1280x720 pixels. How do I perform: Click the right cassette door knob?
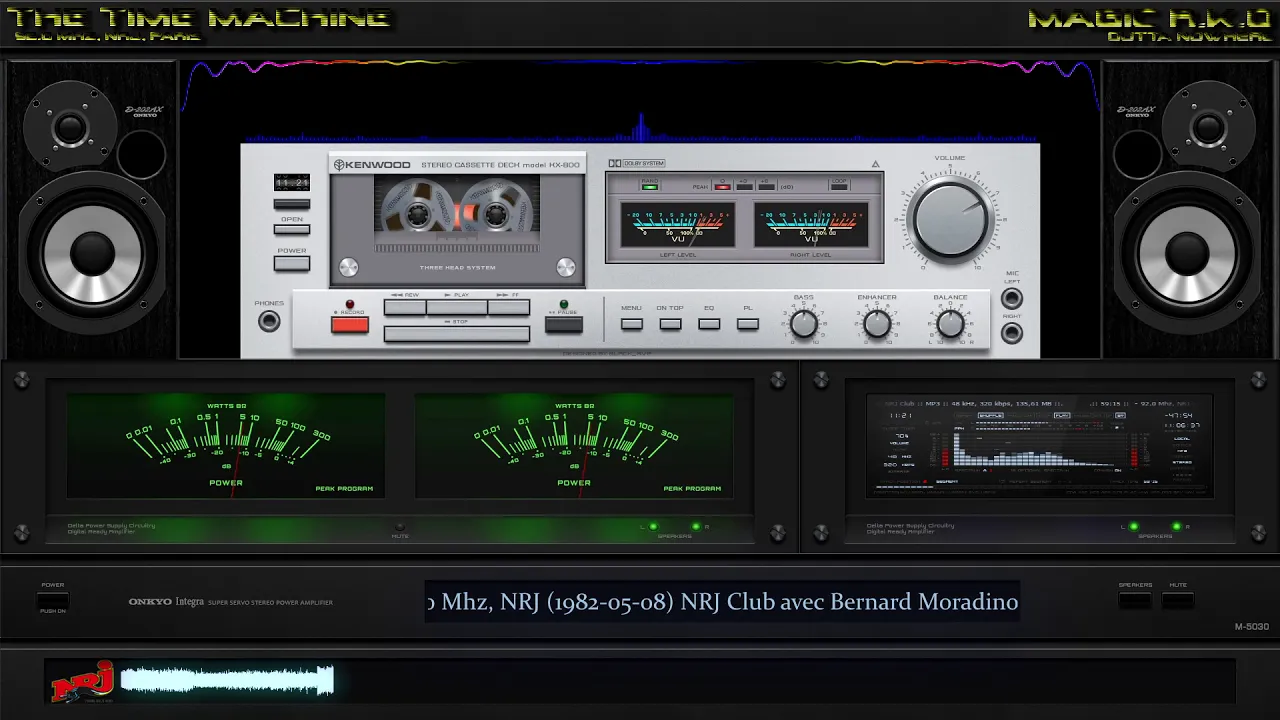click(x=566, y=267)
